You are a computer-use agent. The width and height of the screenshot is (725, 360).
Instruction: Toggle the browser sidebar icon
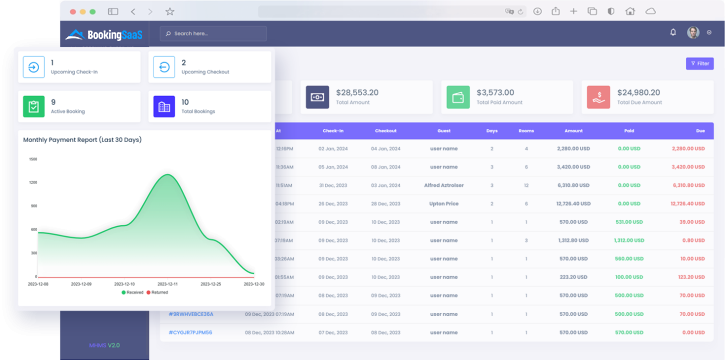tap(113, 12)
